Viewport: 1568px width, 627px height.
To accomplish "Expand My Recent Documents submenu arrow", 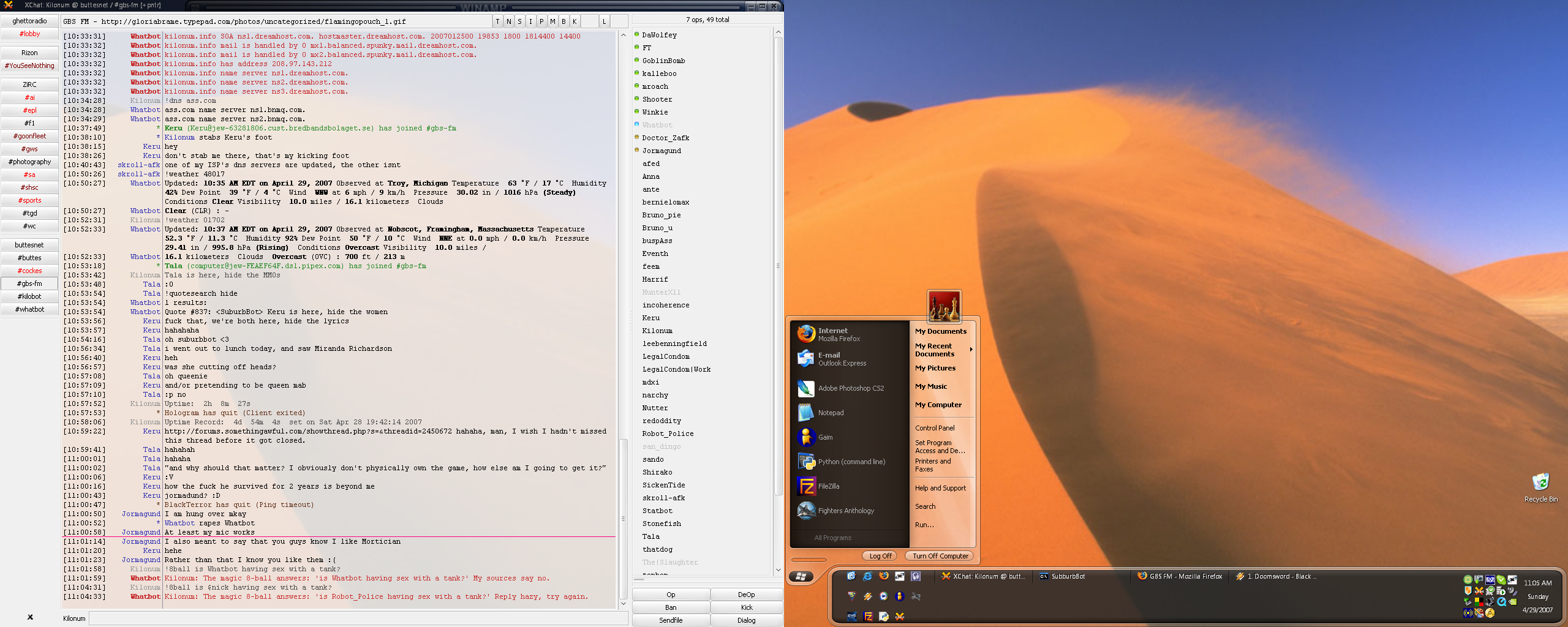I will tap(971, 350).
